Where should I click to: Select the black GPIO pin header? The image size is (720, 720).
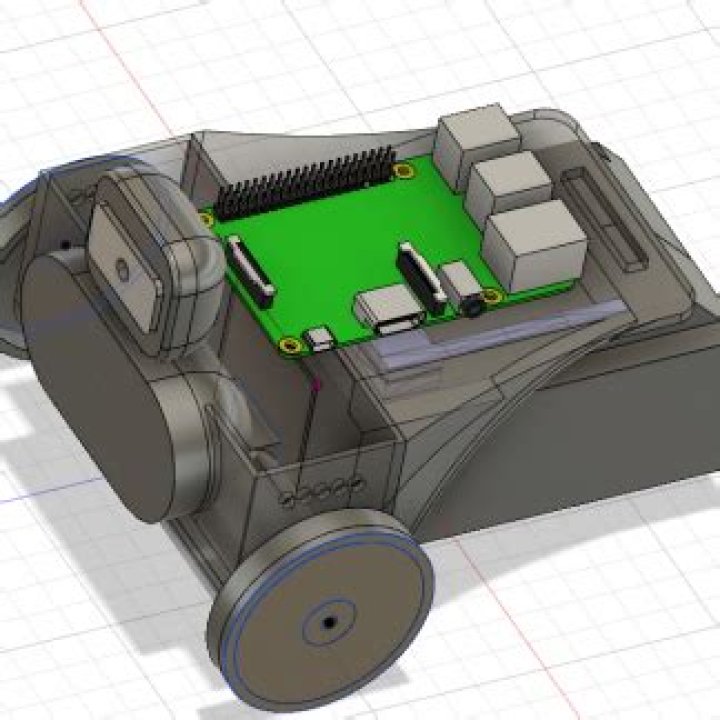click(x=305, y=183)
